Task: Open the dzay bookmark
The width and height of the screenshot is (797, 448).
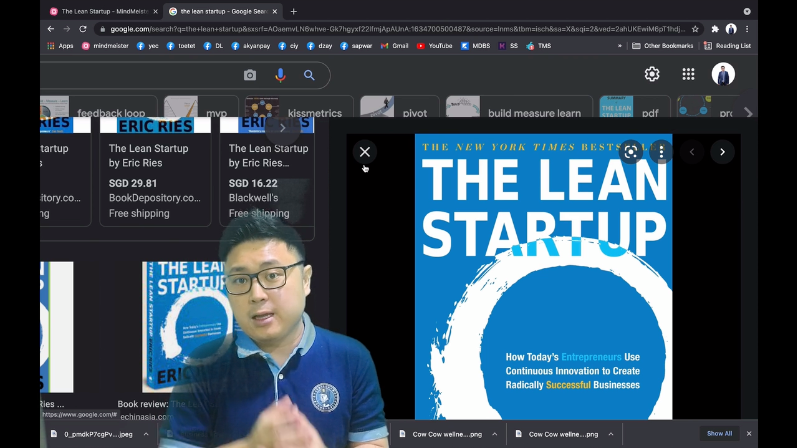Action: [320, 46]
